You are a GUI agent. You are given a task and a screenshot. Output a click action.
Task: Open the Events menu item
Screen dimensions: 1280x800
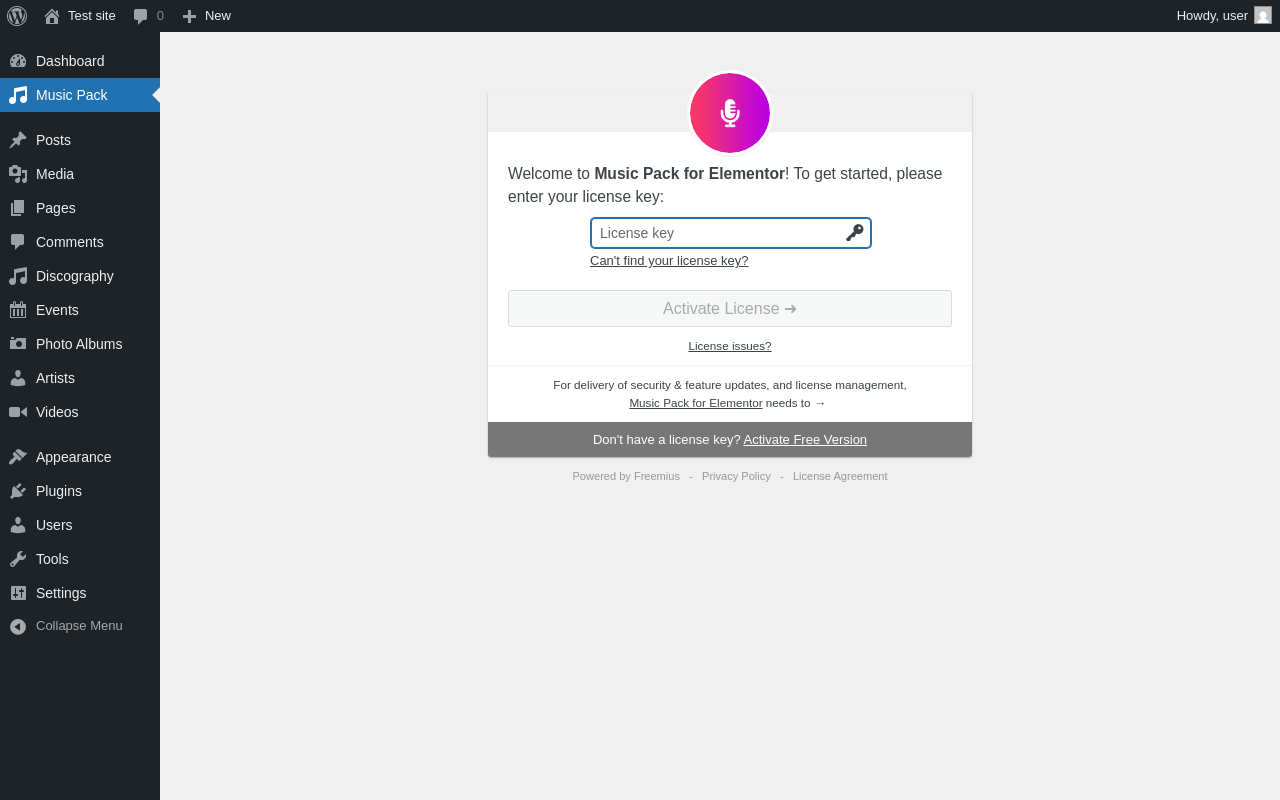[80, 310]
